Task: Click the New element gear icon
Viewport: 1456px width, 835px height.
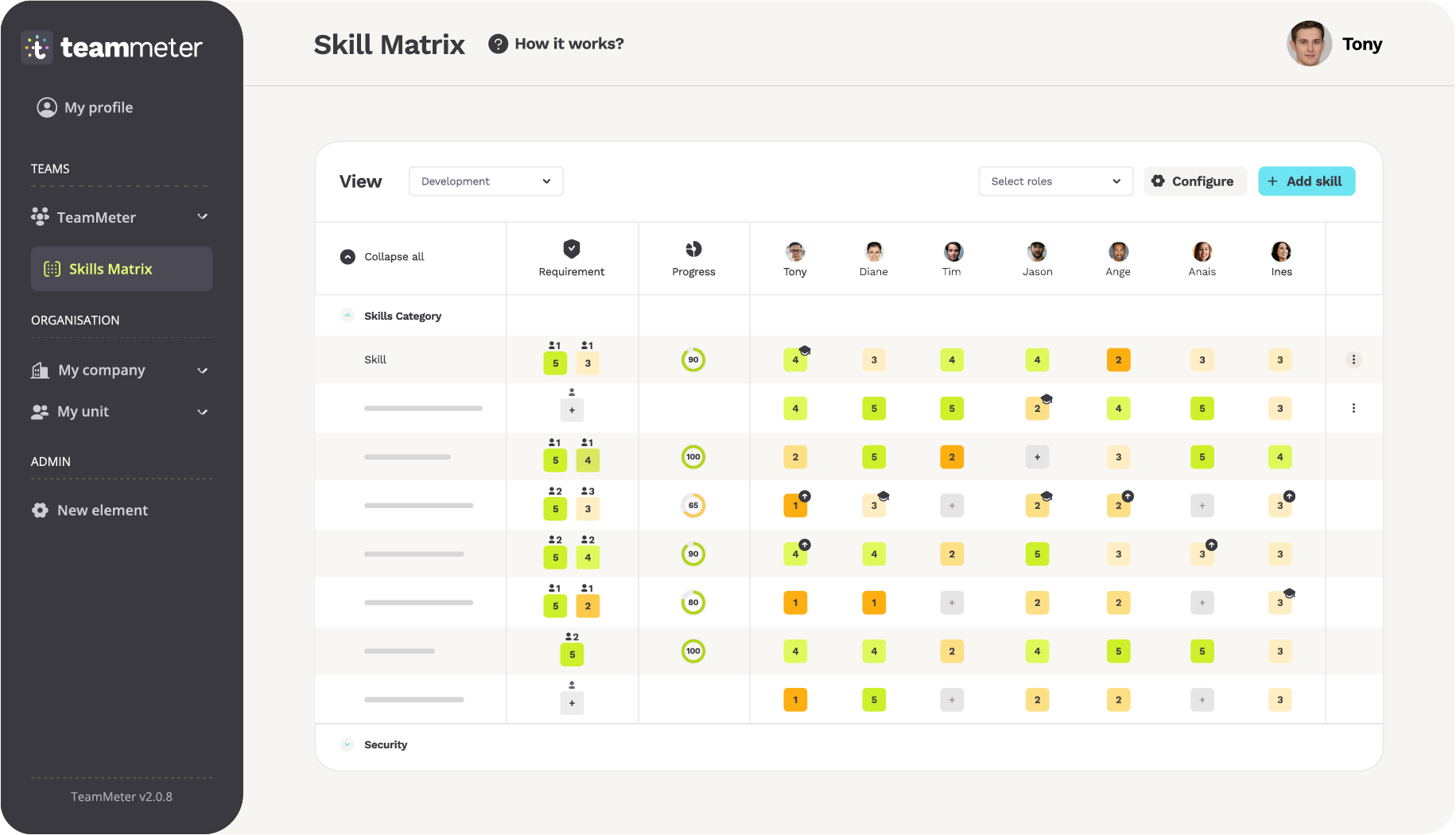Action: (40, 510)
